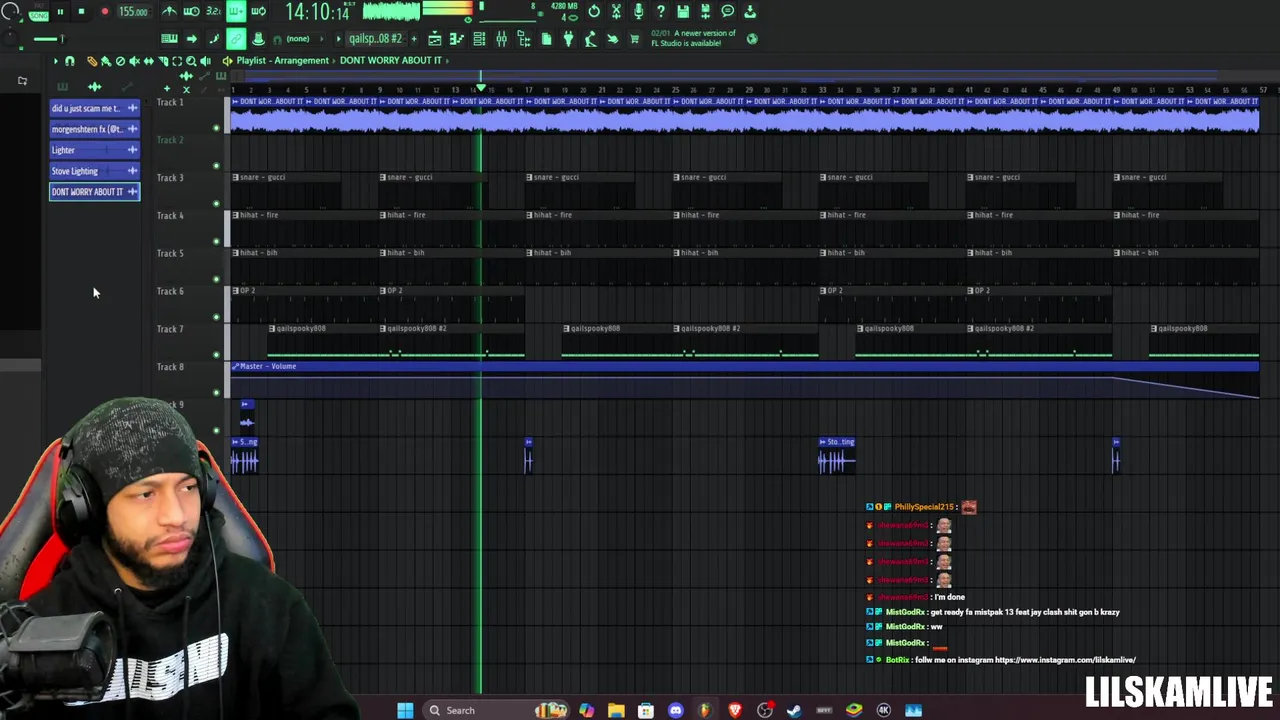Click the undo history icon
Image resolution: width=1280 pixels, height=720 pixels.
[x=594, y=11]
